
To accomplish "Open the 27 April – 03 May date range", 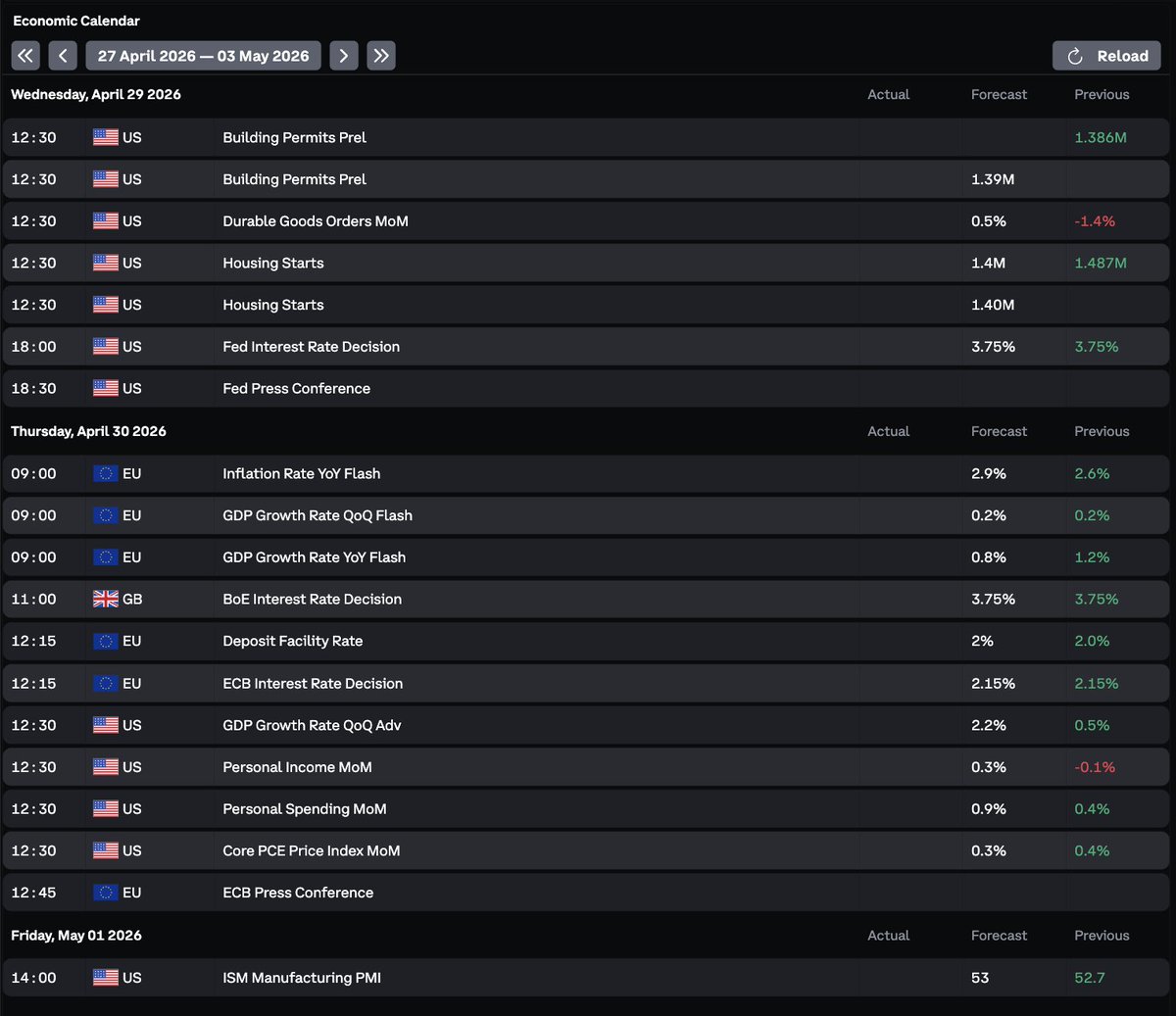I will click(x=203, y=56).
